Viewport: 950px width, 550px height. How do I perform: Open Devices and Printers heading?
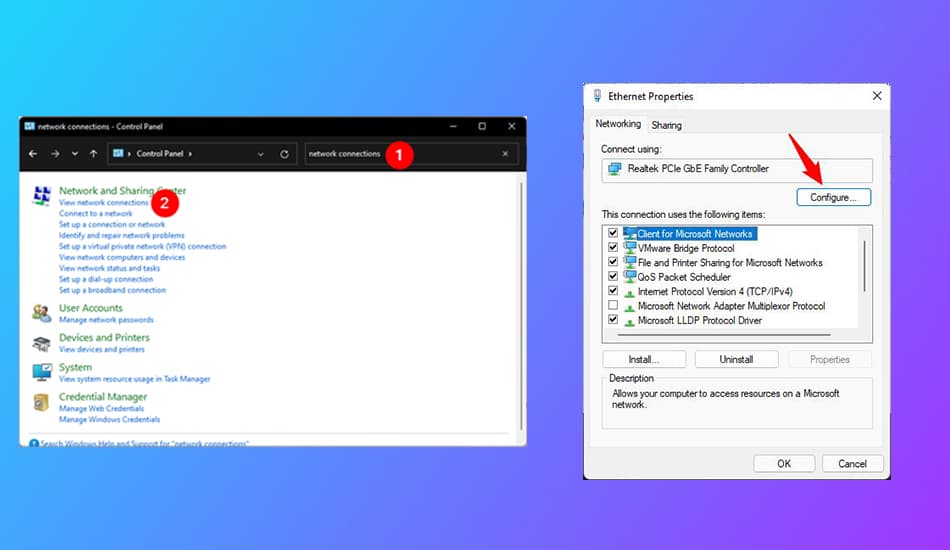tap(104, 337)
